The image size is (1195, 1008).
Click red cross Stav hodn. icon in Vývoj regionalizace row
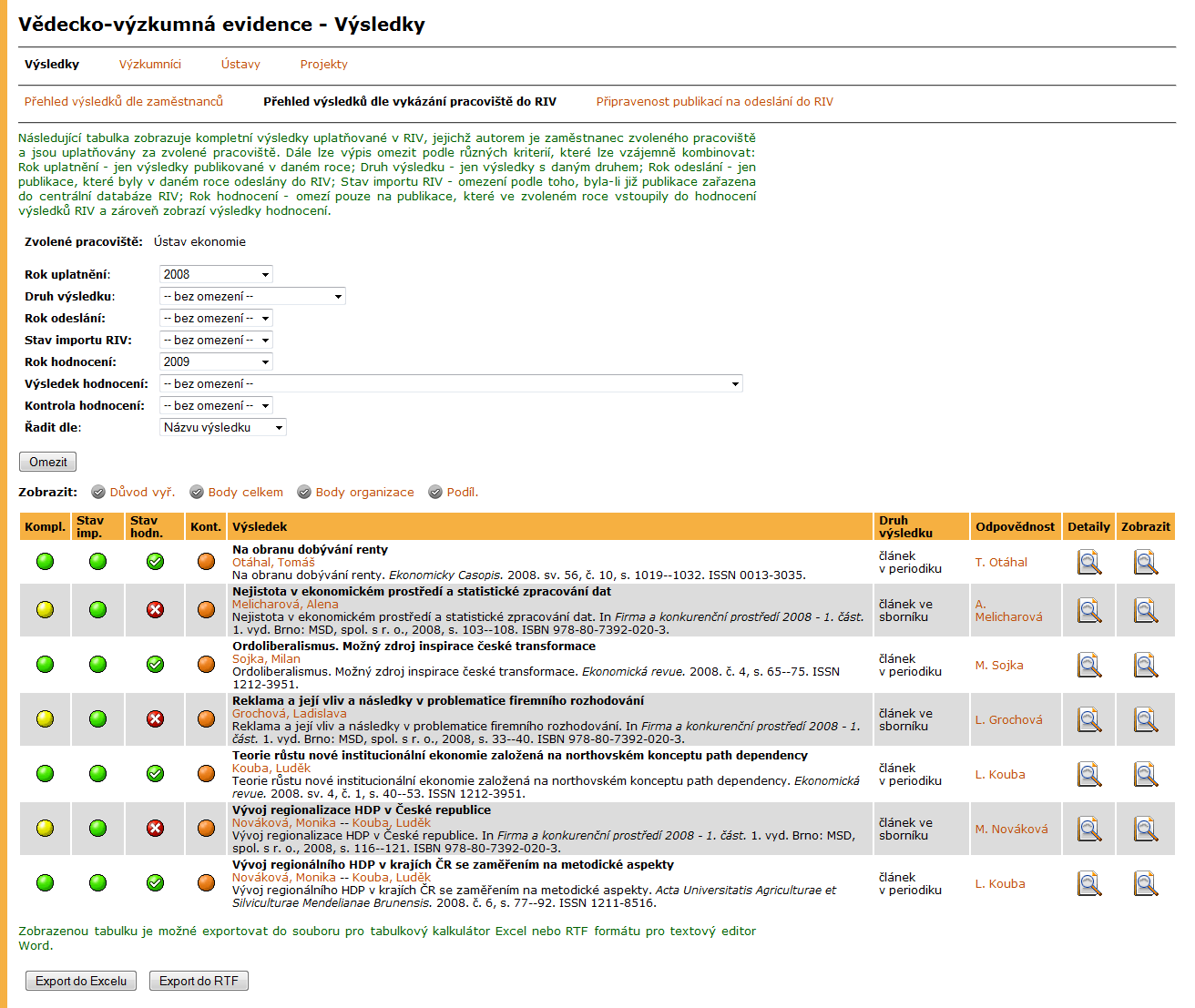click(x=156, y=828)
